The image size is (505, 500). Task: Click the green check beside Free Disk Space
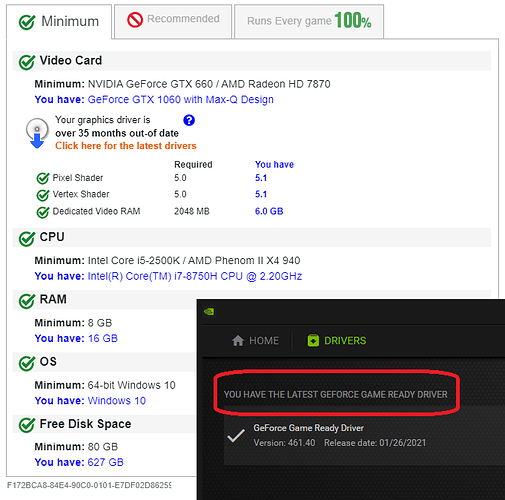pyautogui.click(x=27, y=425)
